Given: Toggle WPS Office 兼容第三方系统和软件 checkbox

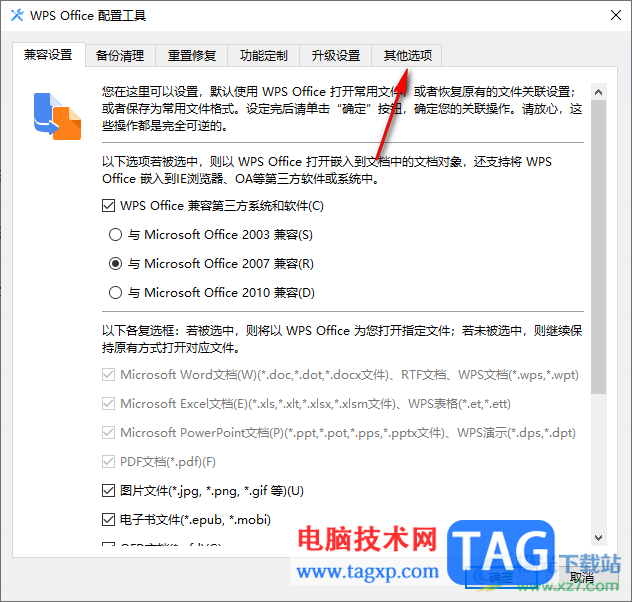Looking at the screenshot, I should point(108,206).
